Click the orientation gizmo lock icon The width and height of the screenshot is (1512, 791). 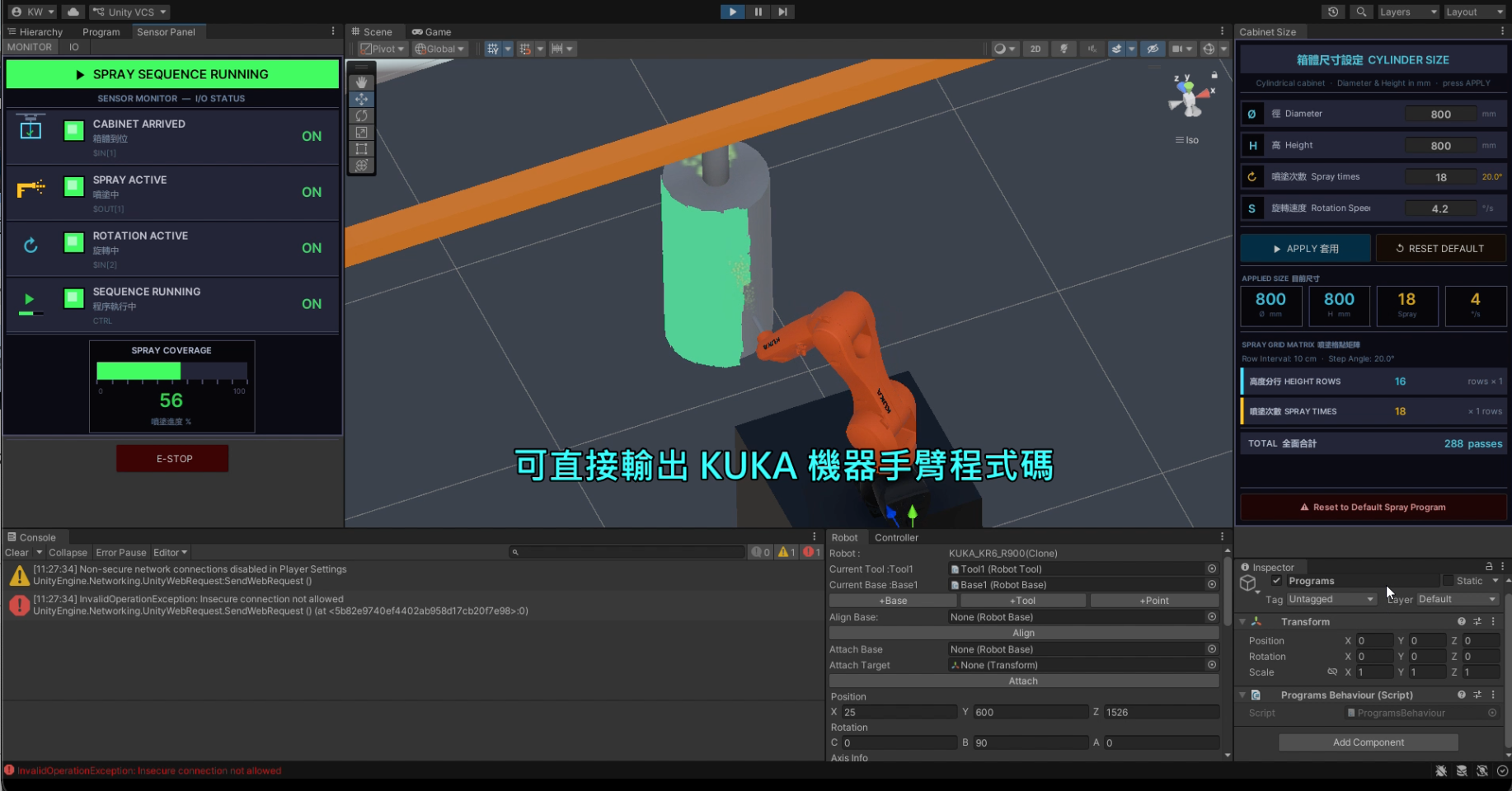click(1214, 74)
